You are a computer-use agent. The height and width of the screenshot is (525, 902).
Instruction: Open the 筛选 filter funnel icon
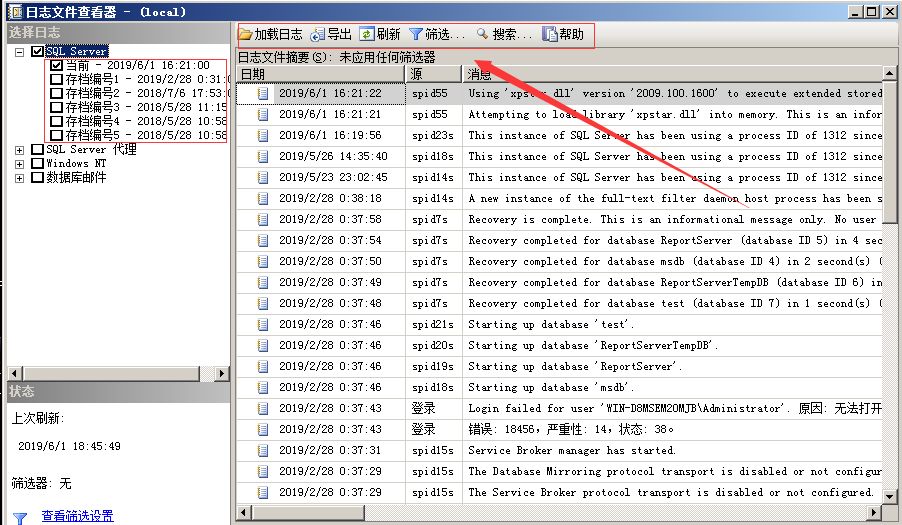coord(416,34)
